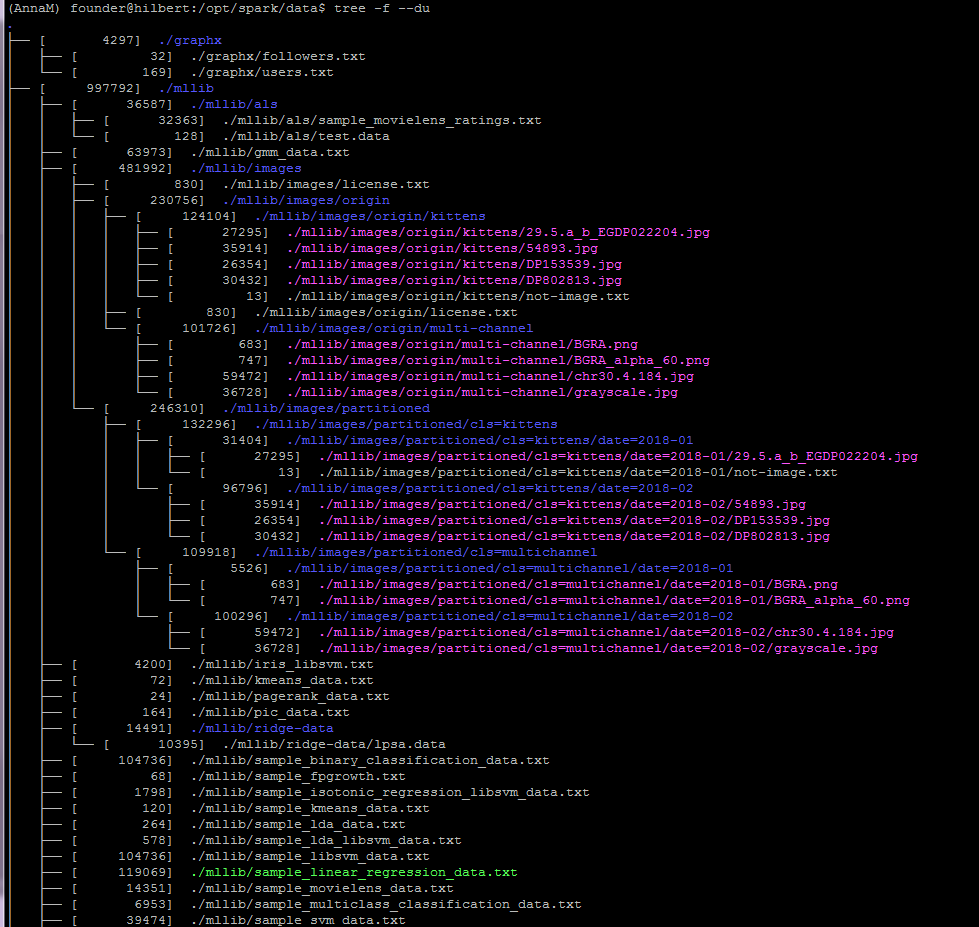This screenshot has height=927, width=979.
Task: Click the ./mllib/ridge-data directory
Action: tap(262, 728)
